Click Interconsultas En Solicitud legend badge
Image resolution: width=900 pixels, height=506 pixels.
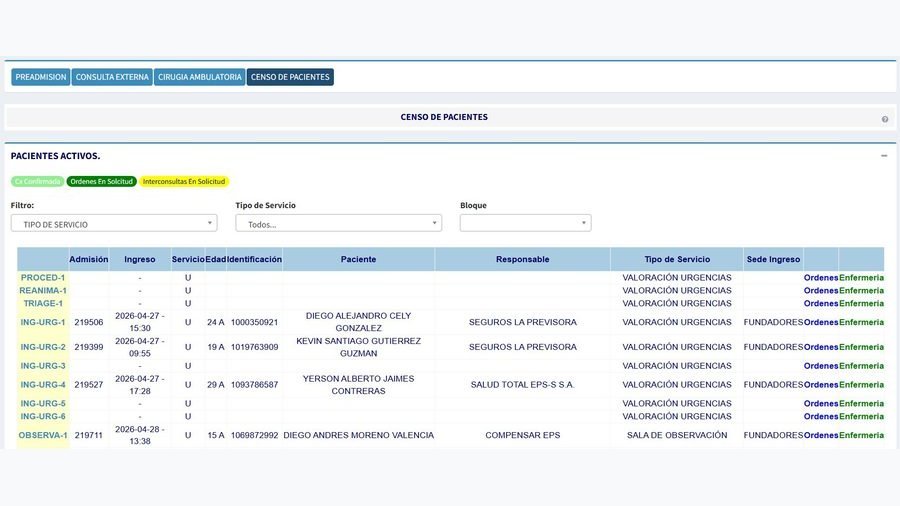click(184, 181)
